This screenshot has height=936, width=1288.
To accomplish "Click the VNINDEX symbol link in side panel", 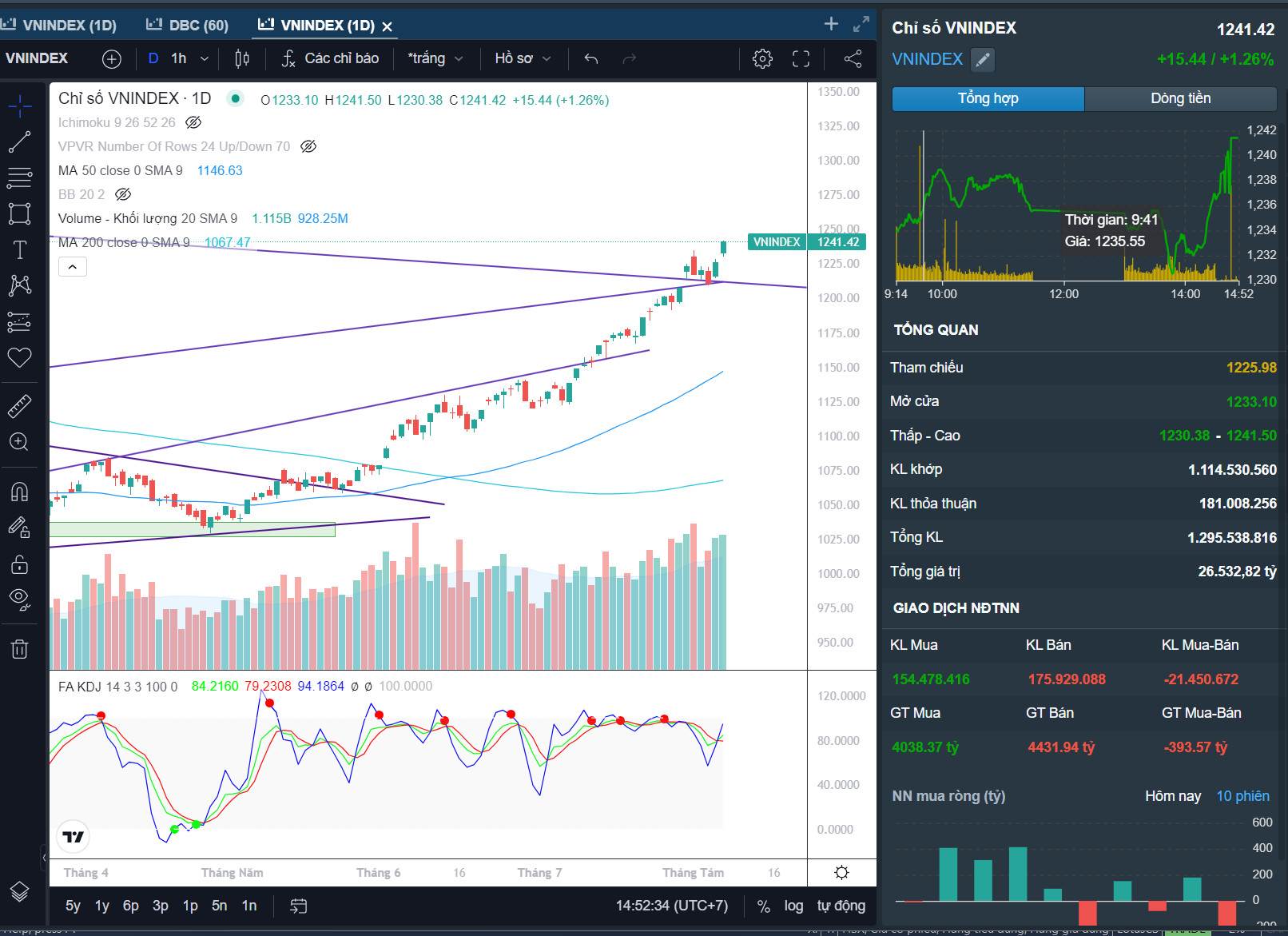I will pos(927,59).
